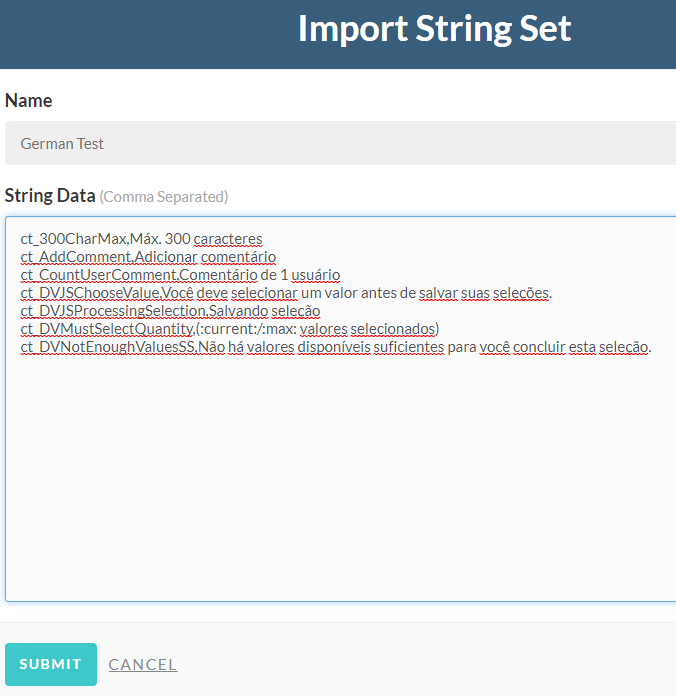Screen dimensions: 676x696
Task: Place cursor on the ct_DVNotEnoughValuesSS key
Action: 107,347
